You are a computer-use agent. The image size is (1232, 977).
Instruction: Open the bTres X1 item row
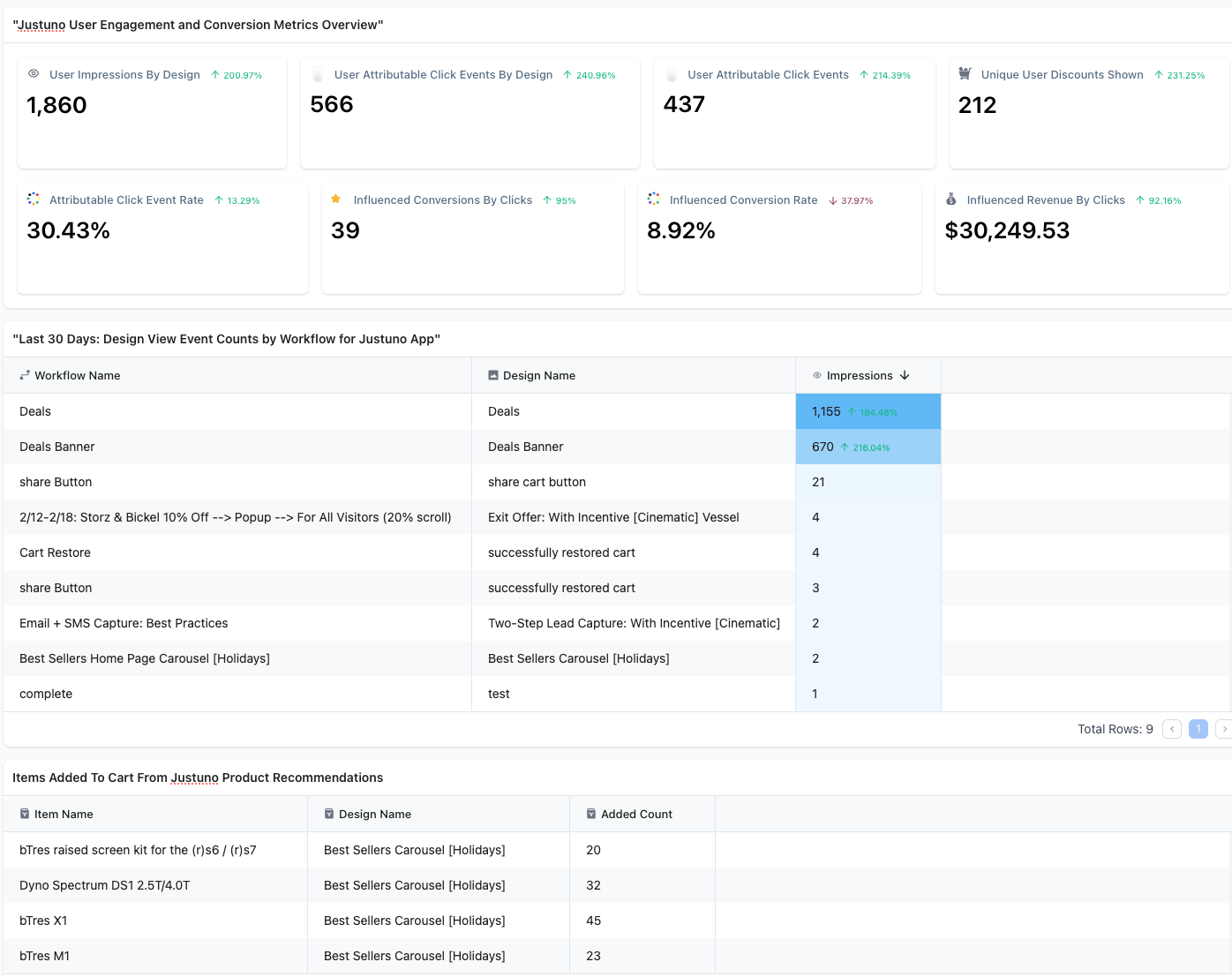tap(43, 921)
